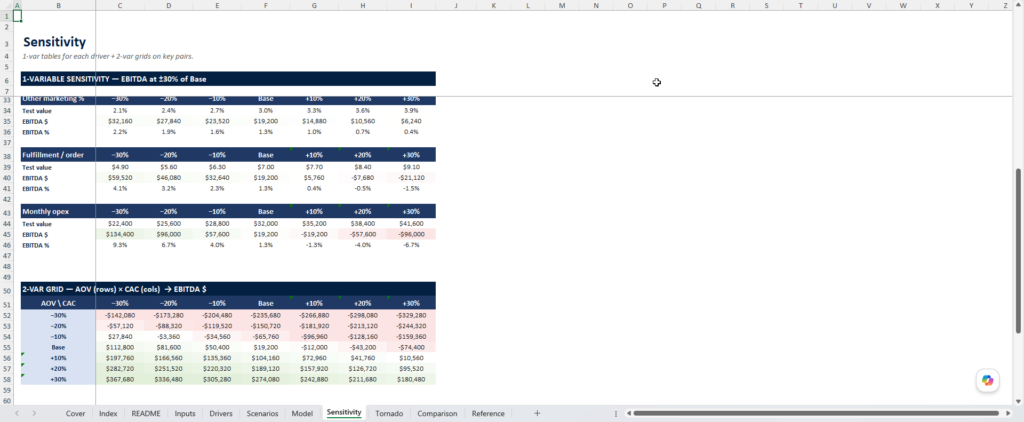The width and height of the screenshot is (1024, 422).
Task: Select cell with value $6,240
Action: pyautogui.click(x=411, y=122)
